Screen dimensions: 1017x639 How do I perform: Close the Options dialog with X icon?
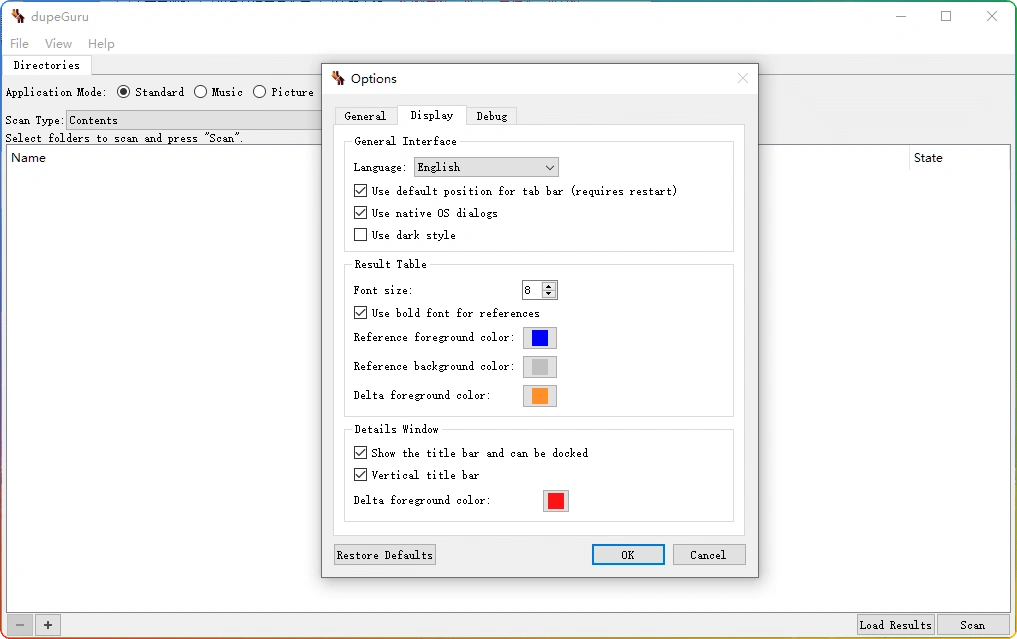(x=742, y=79)
